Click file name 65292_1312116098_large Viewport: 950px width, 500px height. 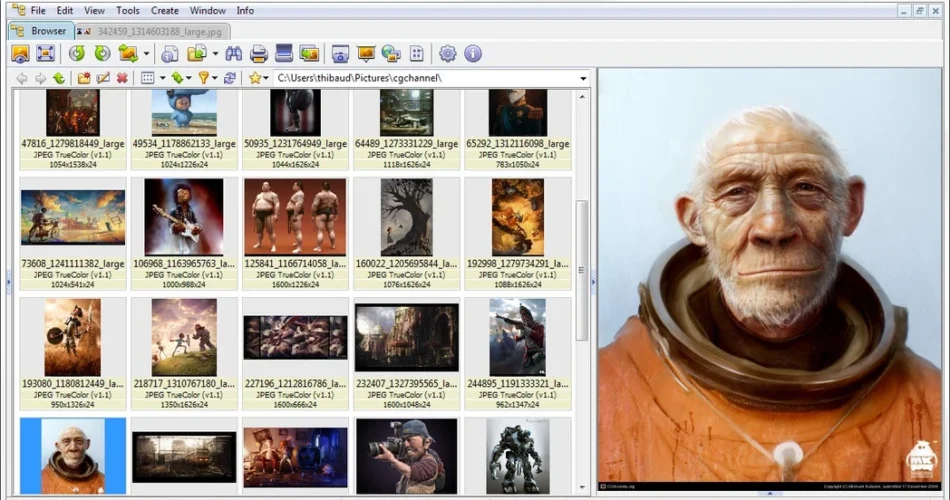coord(518,144)
